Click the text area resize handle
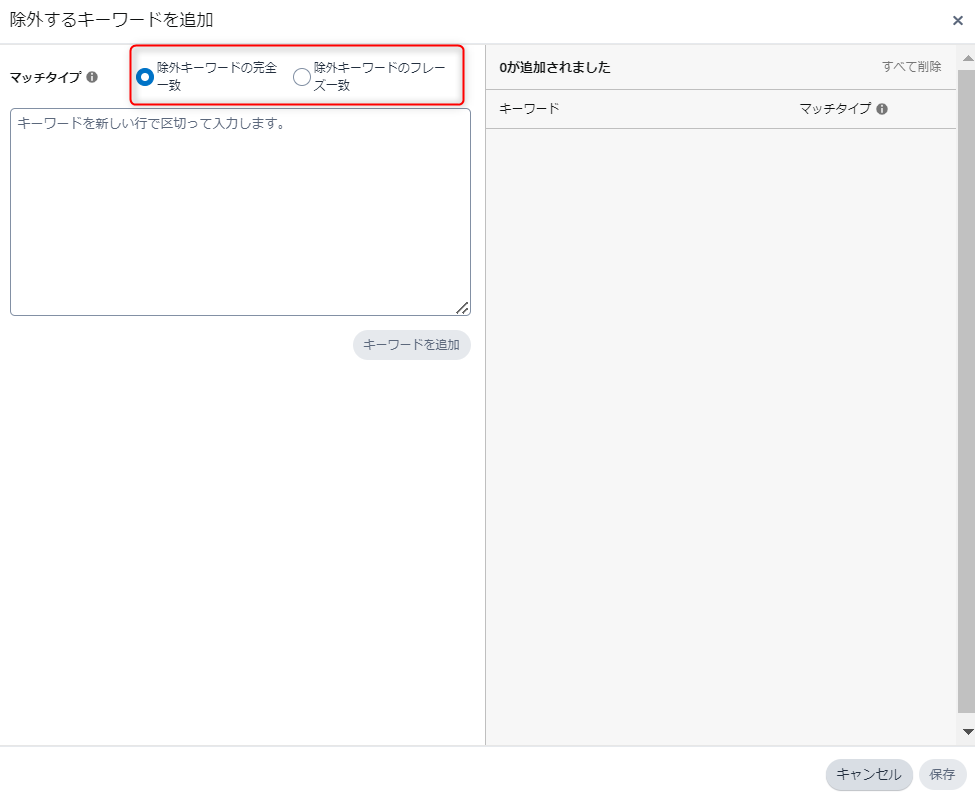 click(462, 308)
